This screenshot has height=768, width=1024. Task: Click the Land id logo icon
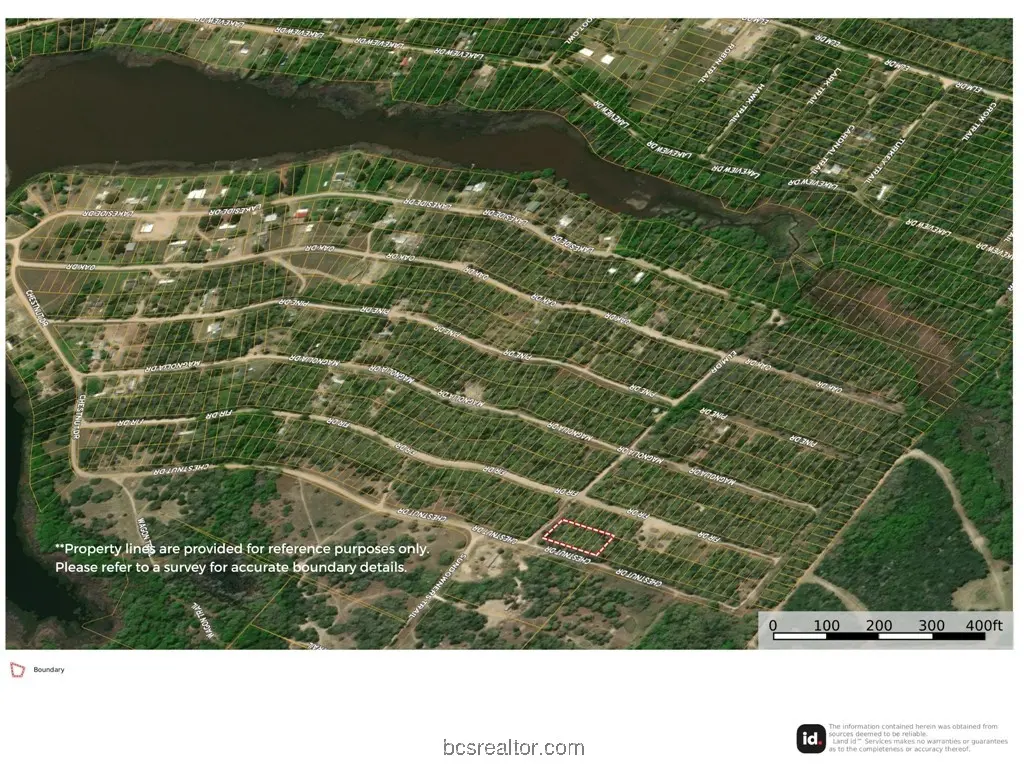(x=810, y=739)
